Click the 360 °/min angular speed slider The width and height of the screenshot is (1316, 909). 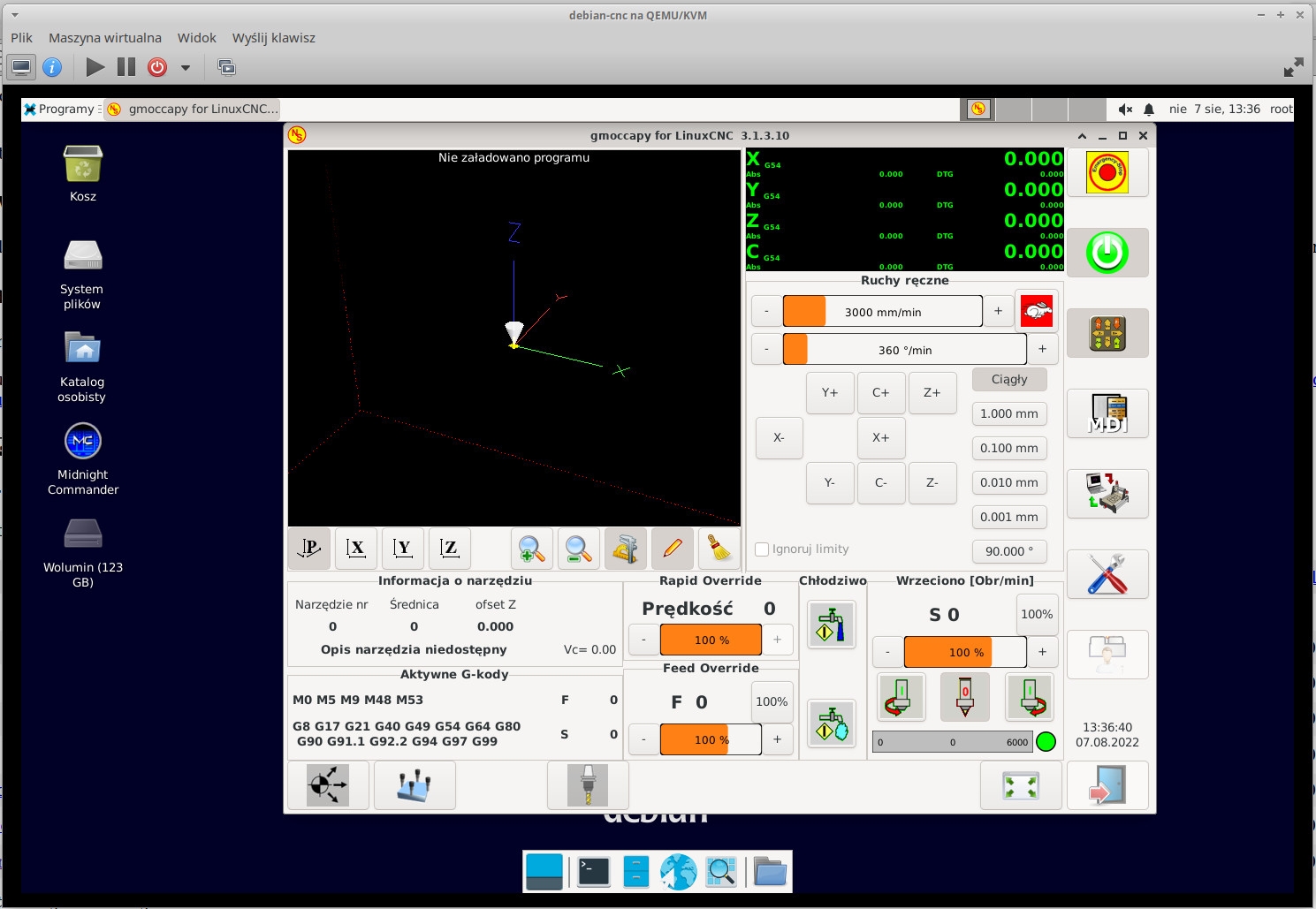point(904,349)
